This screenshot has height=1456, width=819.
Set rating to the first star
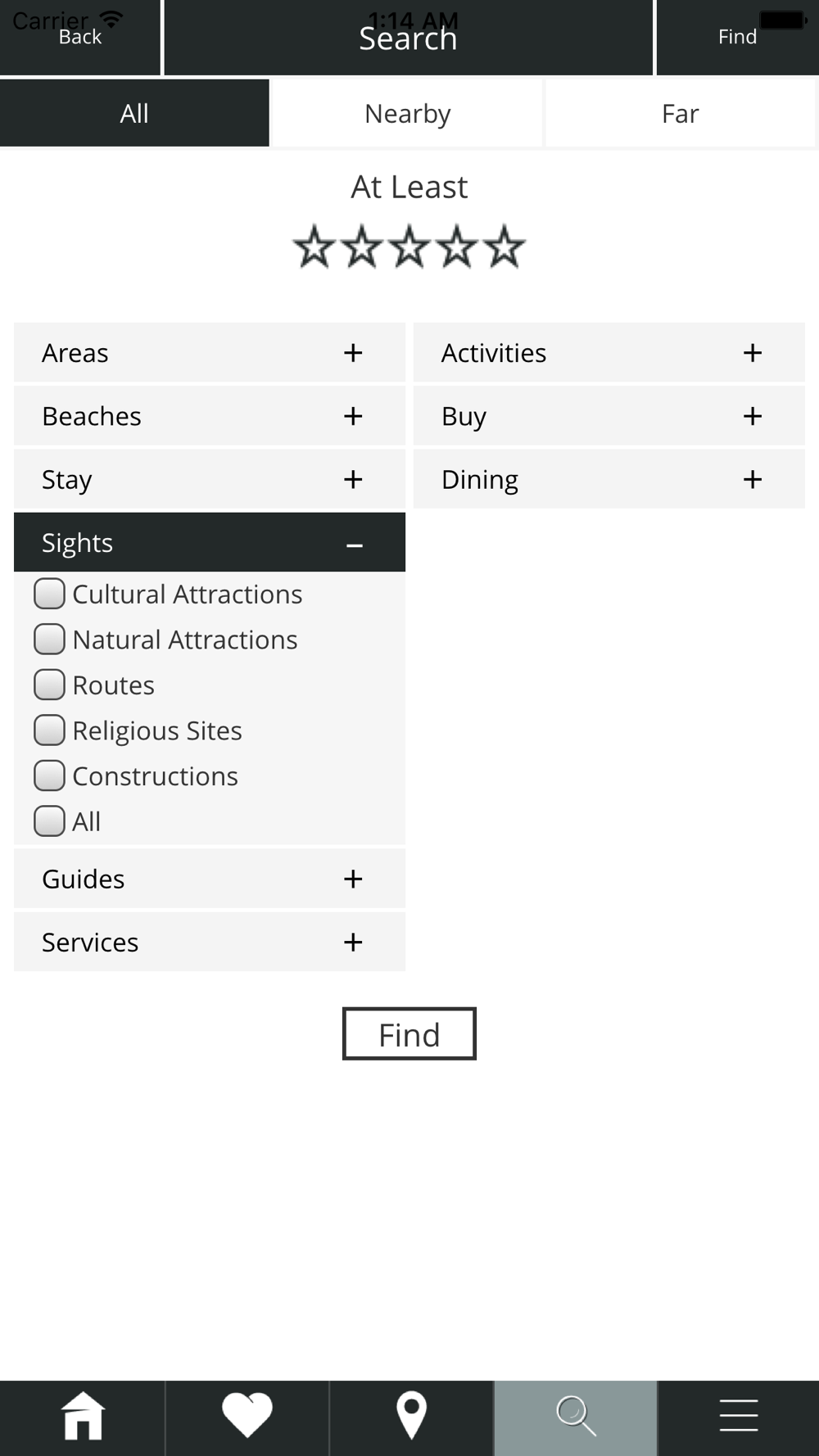pos(314,247)
